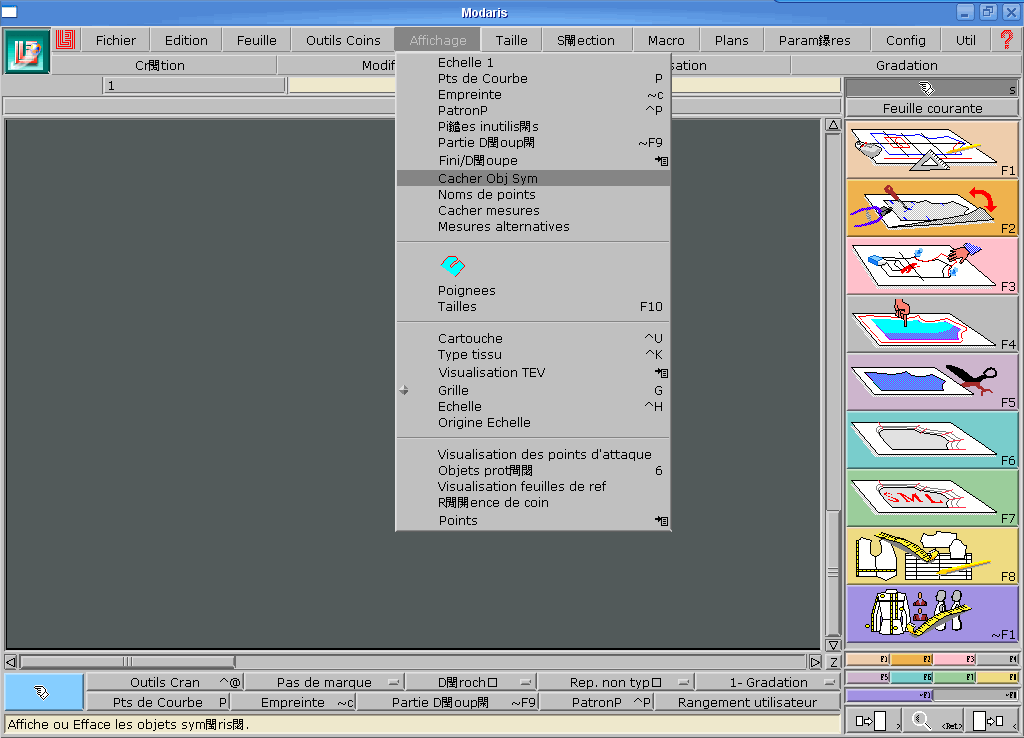Select Tailles F10 in Affichage menu
Image resolution: width=1024 pixels, height=738 pixels.
(x=534, y=306)
